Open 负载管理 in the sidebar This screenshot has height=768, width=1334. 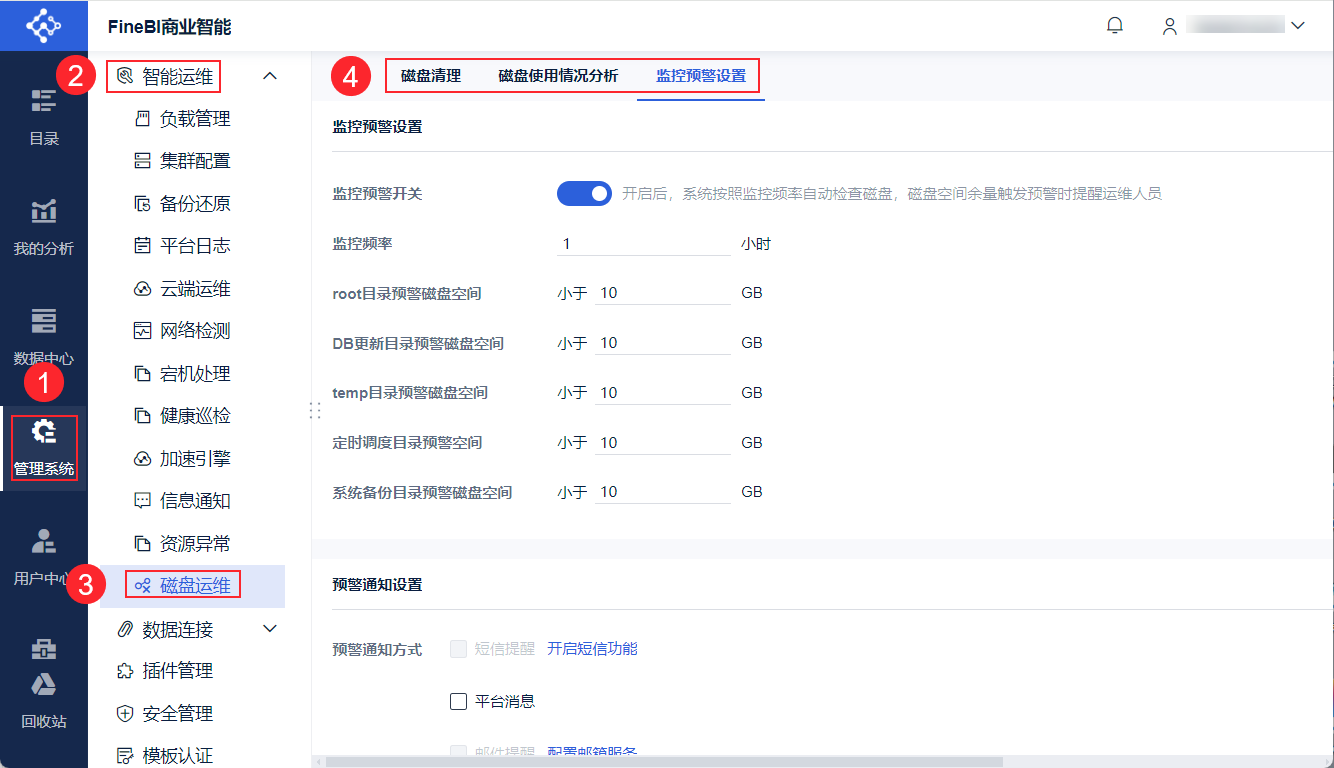(x=196, y=119)
